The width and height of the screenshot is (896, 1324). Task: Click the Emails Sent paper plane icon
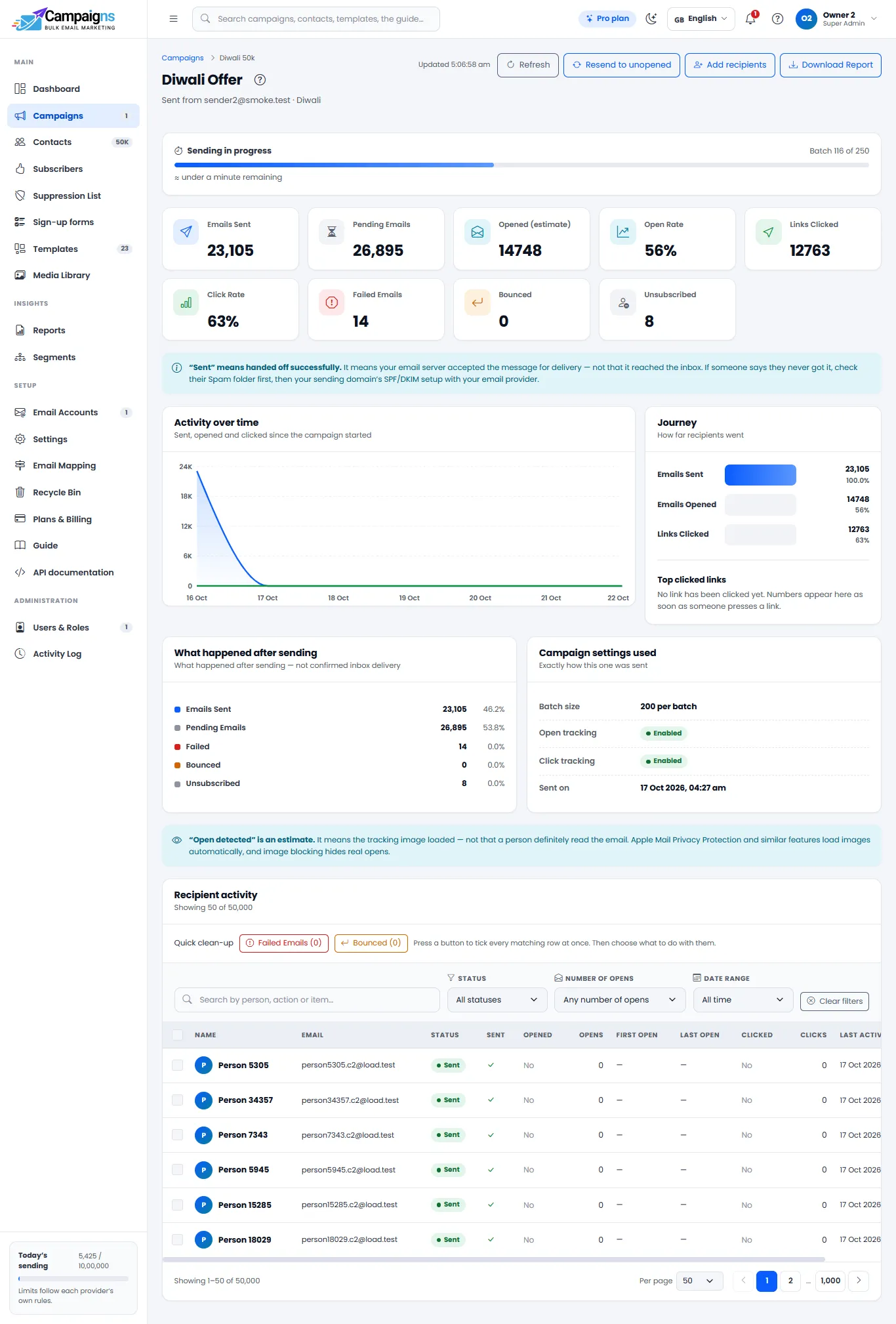[186, 232]
